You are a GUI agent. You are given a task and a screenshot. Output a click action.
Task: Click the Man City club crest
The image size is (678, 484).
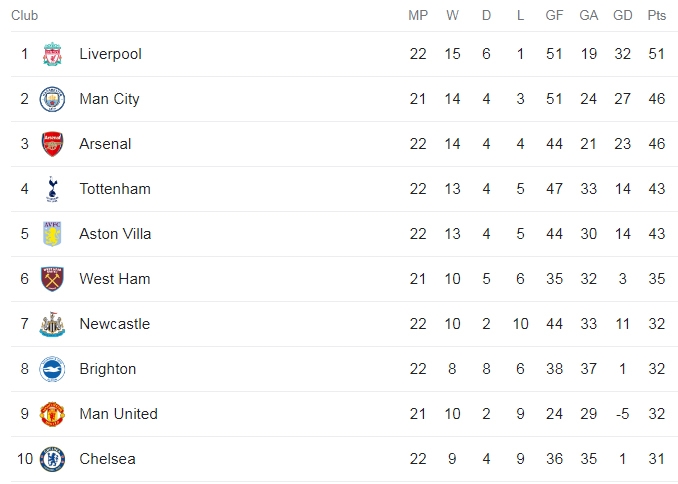(52, 99)
